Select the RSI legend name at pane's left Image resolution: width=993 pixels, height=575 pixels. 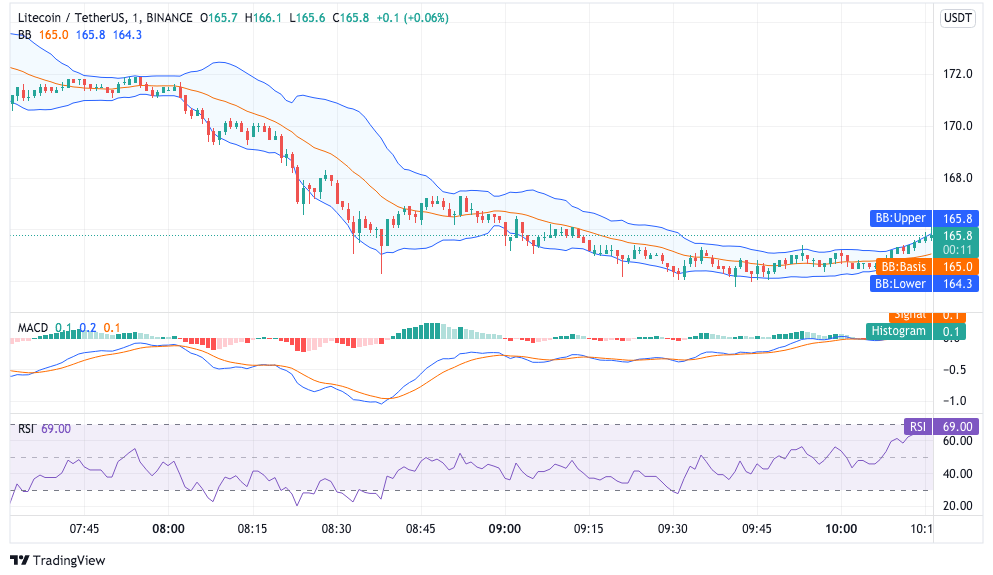click(x=26, y=428)
